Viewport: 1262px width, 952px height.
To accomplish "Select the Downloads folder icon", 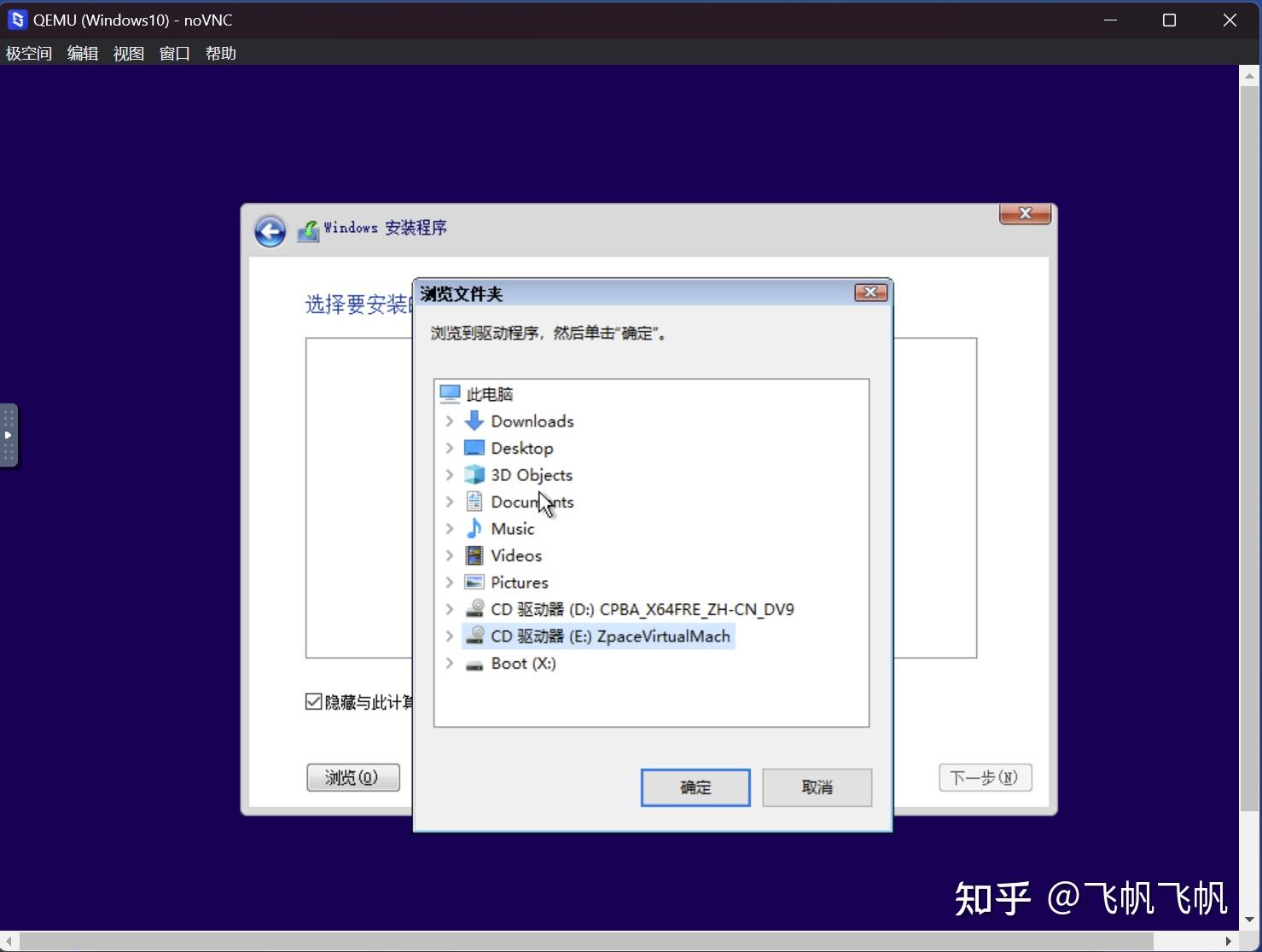I will pyautogui.click(x=474, y=421).
